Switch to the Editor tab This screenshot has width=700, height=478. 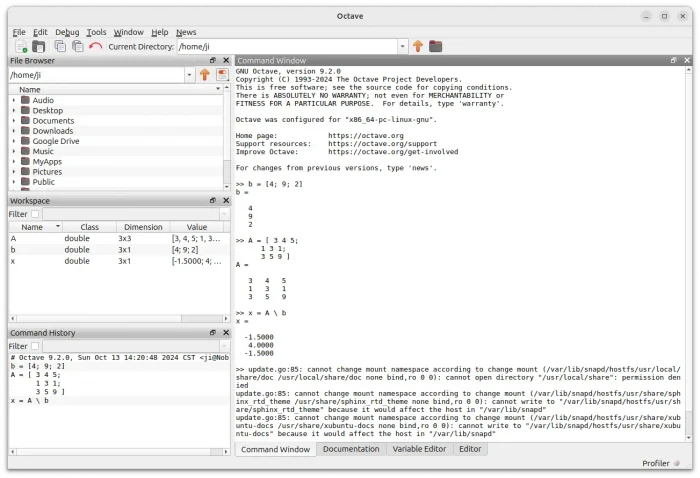click(x=470, y=449)
